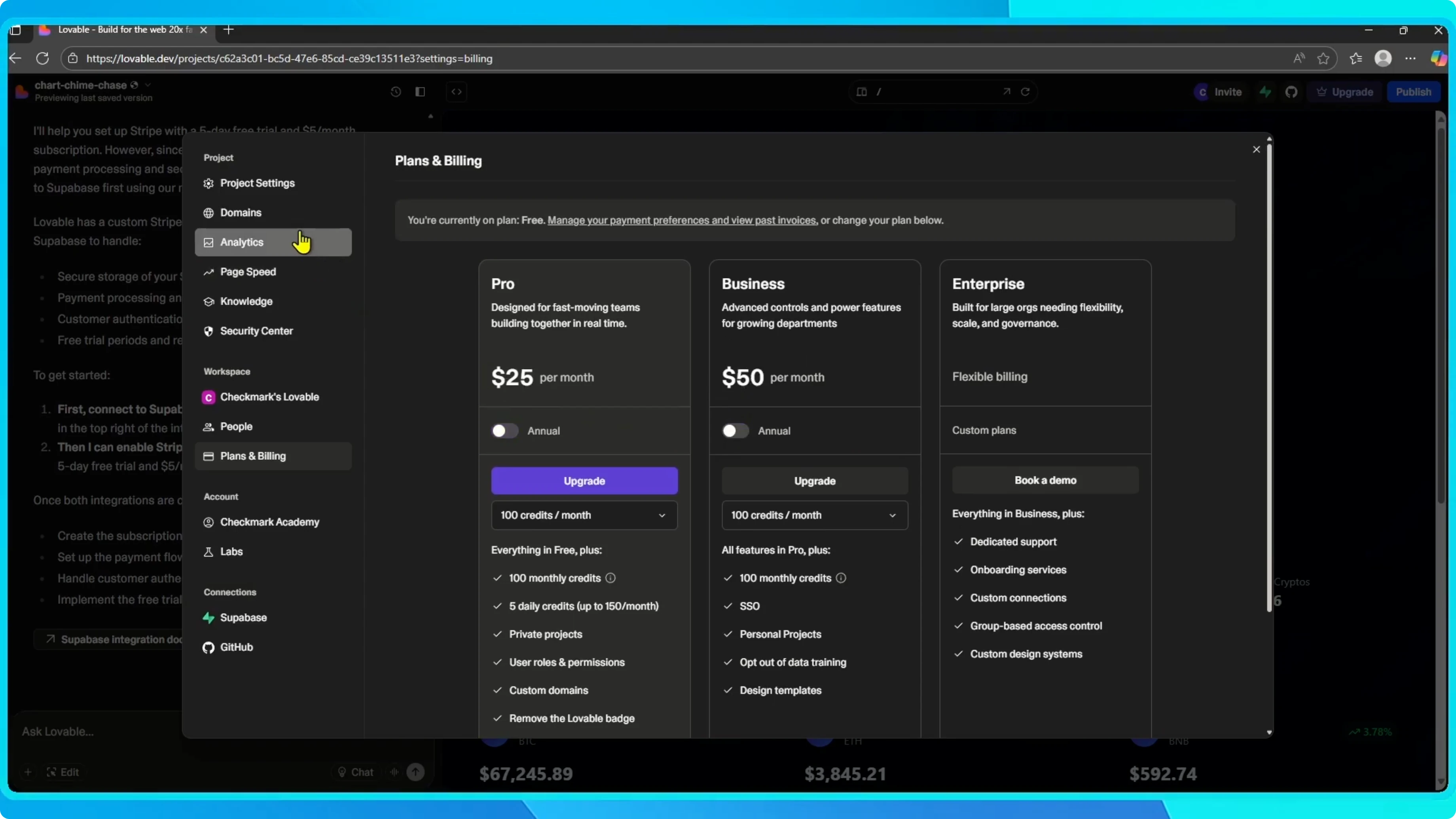
Task: Start voice input in the chat box
Action: 394,772
